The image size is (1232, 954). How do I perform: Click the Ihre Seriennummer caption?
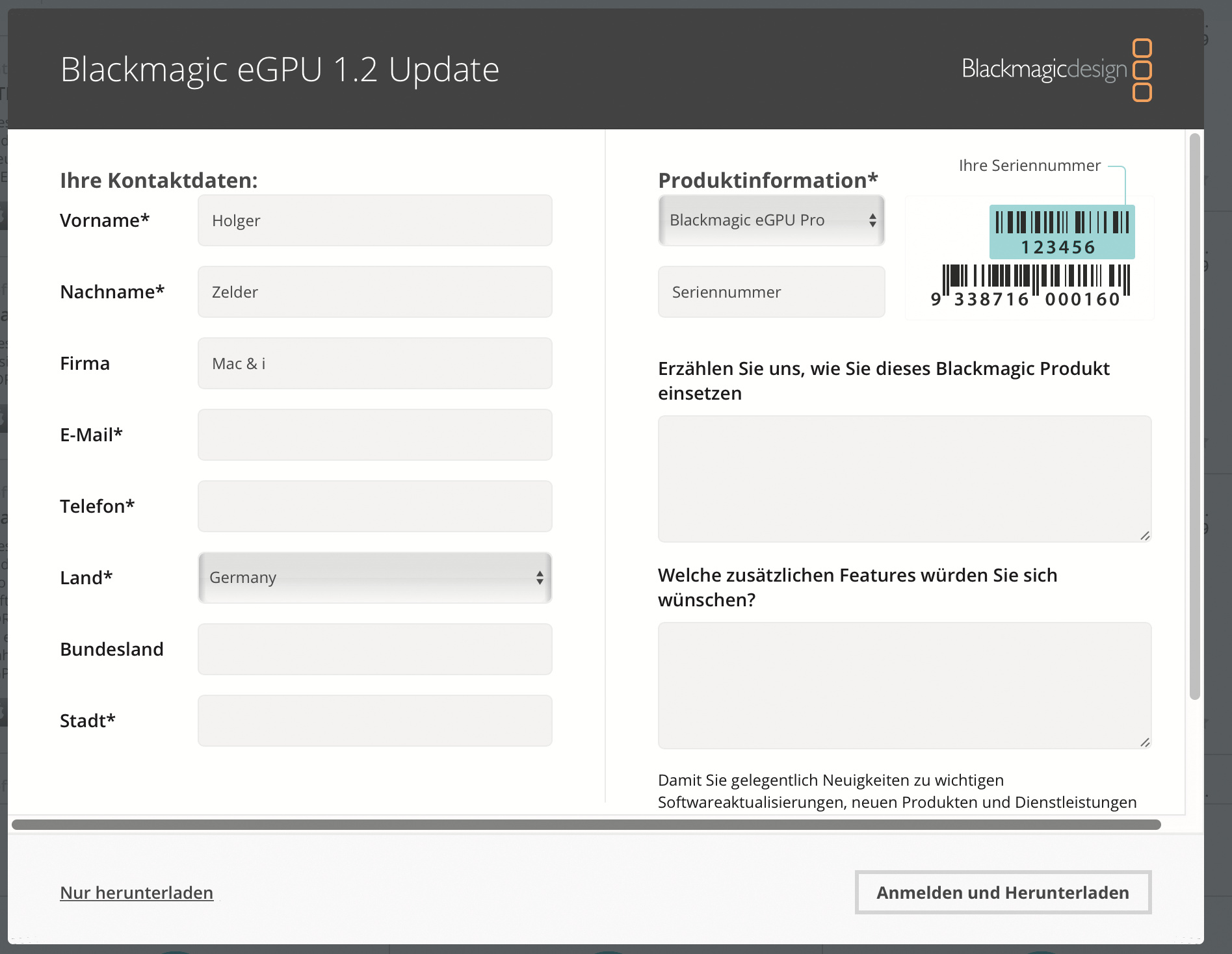tap(1030, 166)
